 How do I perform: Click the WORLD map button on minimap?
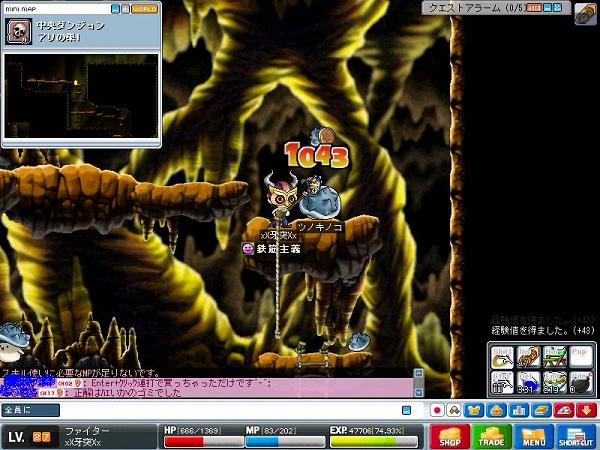coord(144,7)
